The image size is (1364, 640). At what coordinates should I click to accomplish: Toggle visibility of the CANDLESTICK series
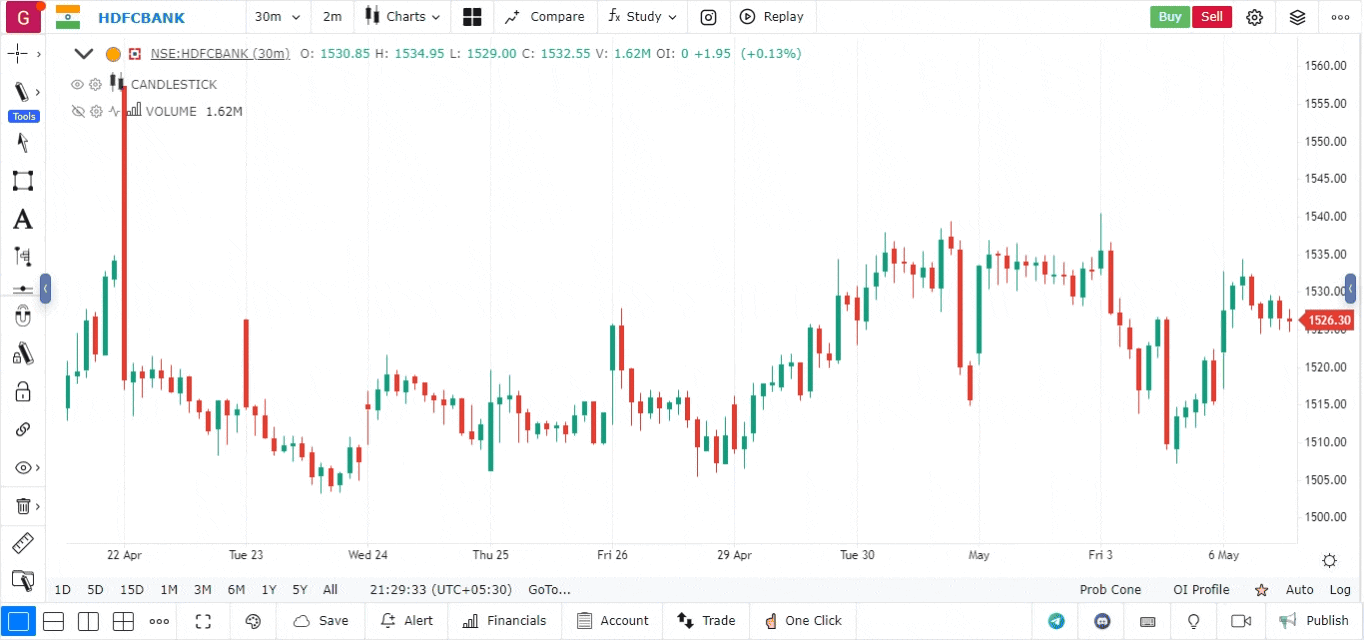tap(77, 84)
